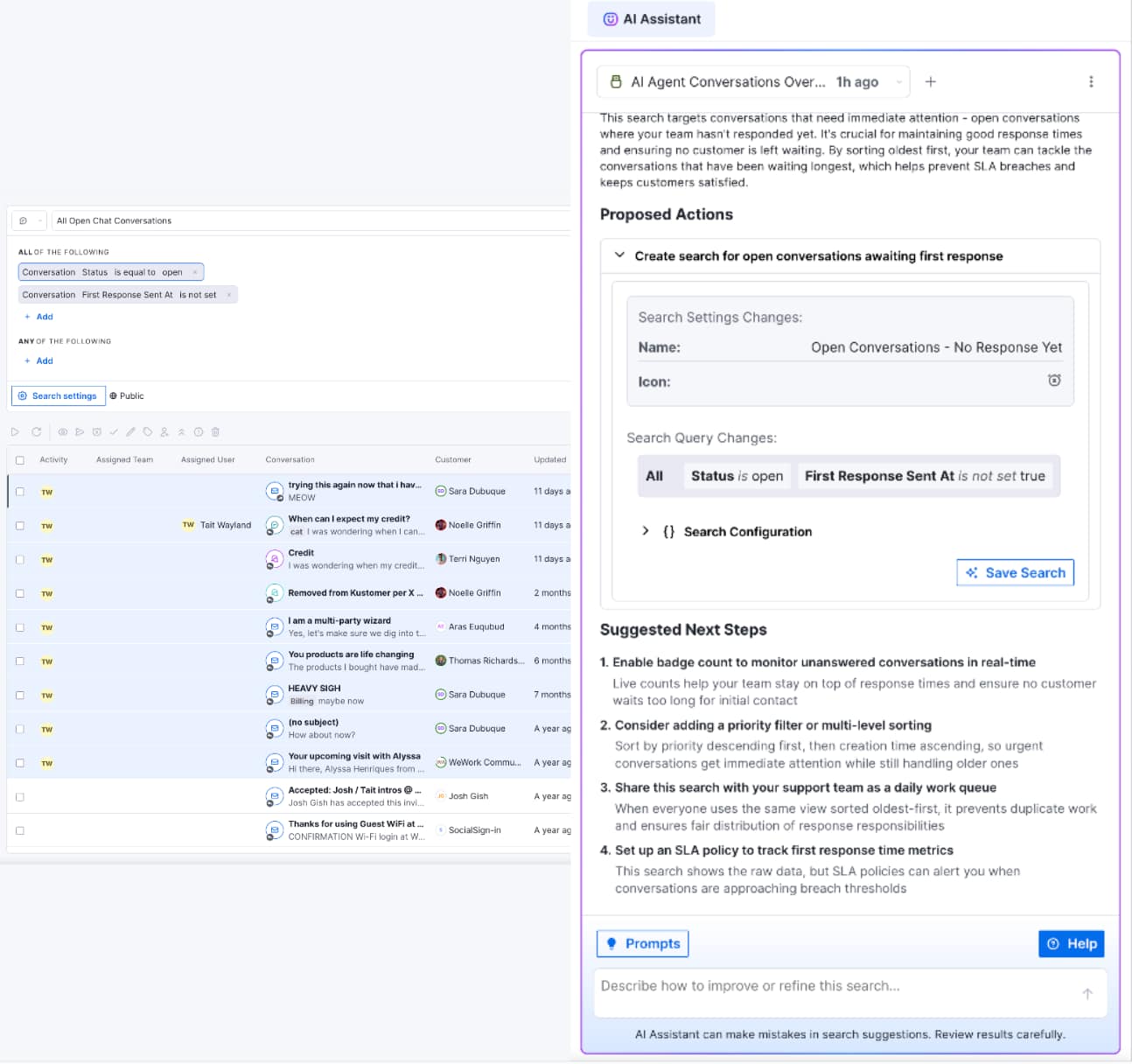The image size is (1132, 1064).
Task: Open the AI Assistant panel tab
Action: pos(651,18)
